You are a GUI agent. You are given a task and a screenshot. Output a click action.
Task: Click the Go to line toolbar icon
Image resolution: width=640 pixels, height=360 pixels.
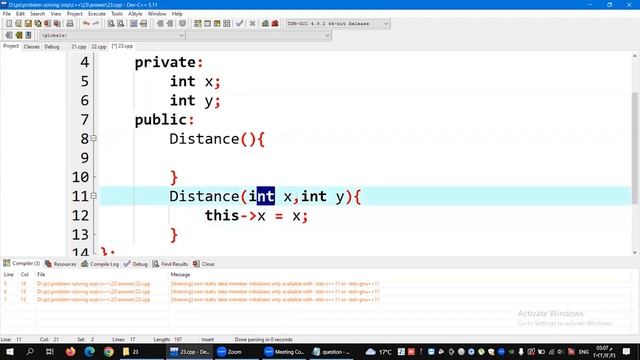coord(143,24)
